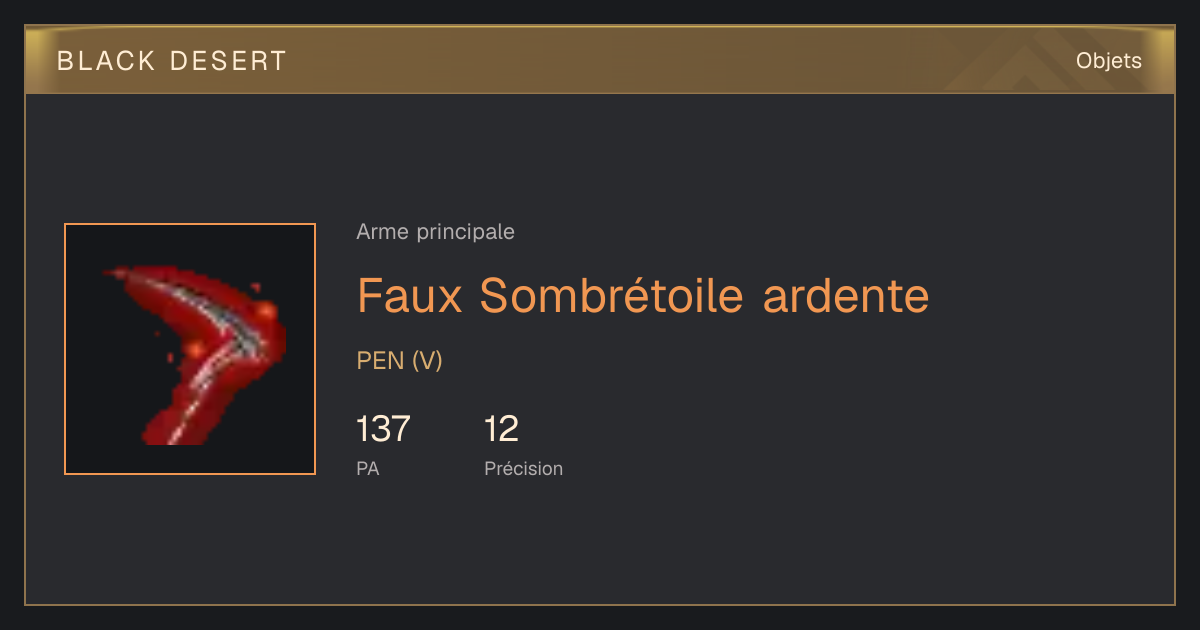
Task: Click the Précision stat label
Action: coord(524,468)
